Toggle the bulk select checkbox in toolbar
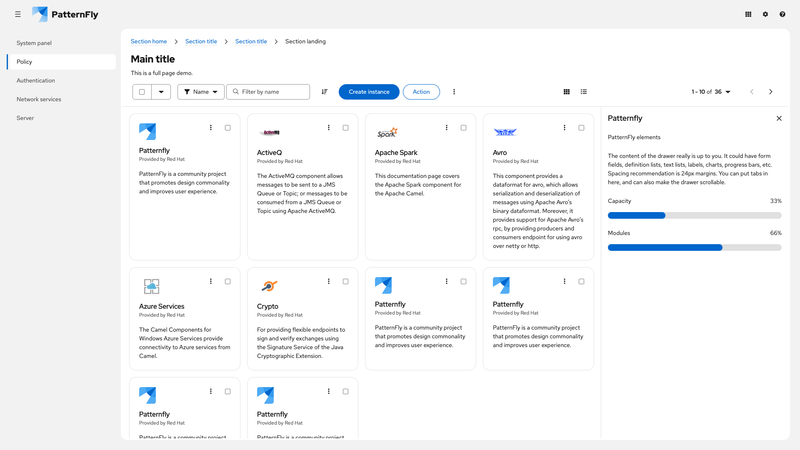Viewport: 800px width, 450px height. click(x=142, y=92)
